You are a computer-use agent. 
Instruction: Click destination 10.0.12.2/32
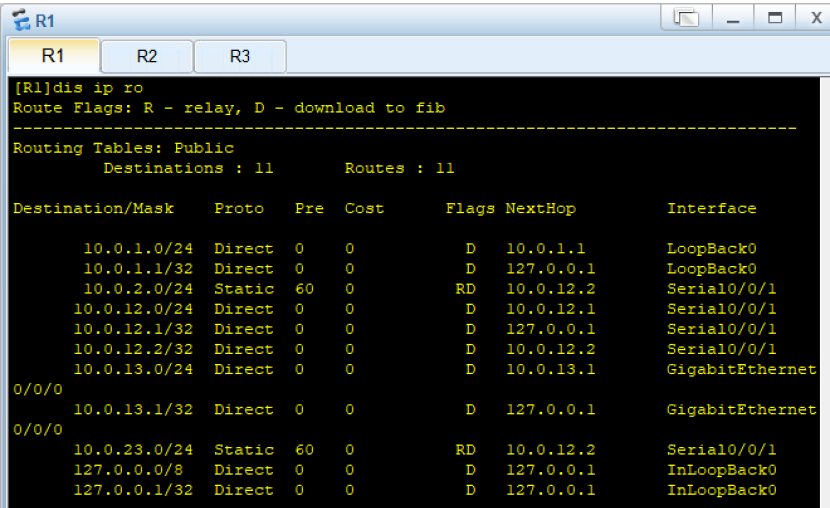[133, 349]
